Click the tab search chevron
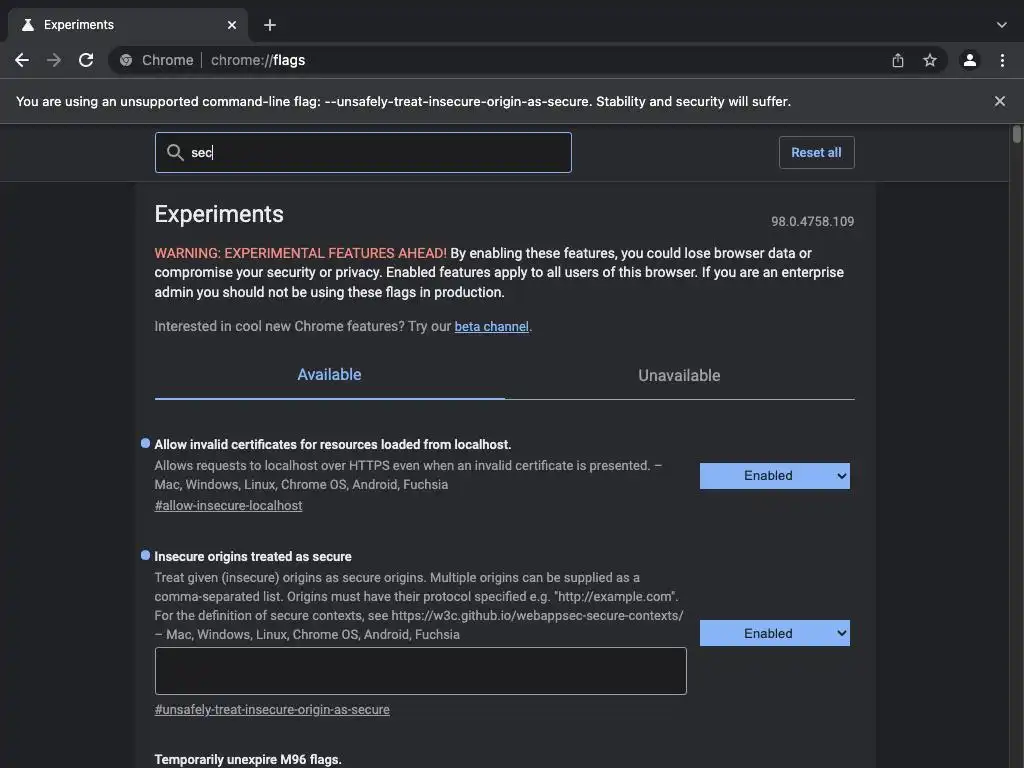 click(1001, 25)
